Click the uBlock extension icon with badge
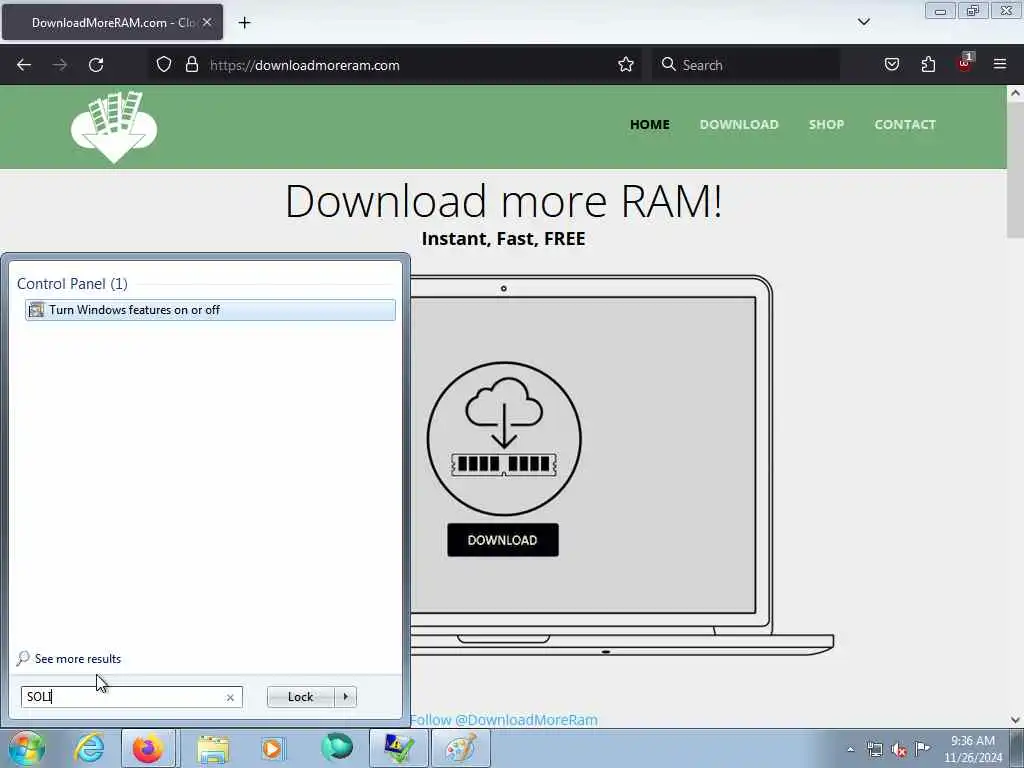The height and width of the screenshot is (768, 1024). click(965, 63)
